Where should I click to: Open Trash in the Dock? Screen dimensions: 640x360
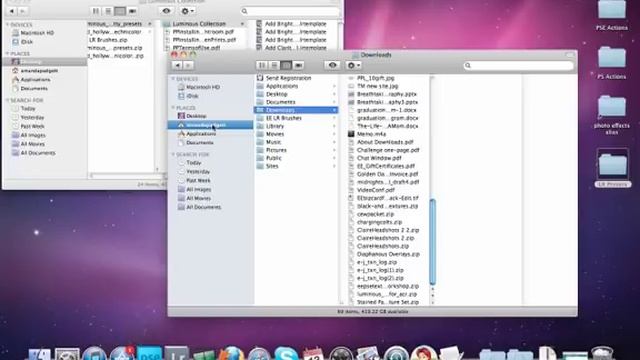(x=602, y=353)
